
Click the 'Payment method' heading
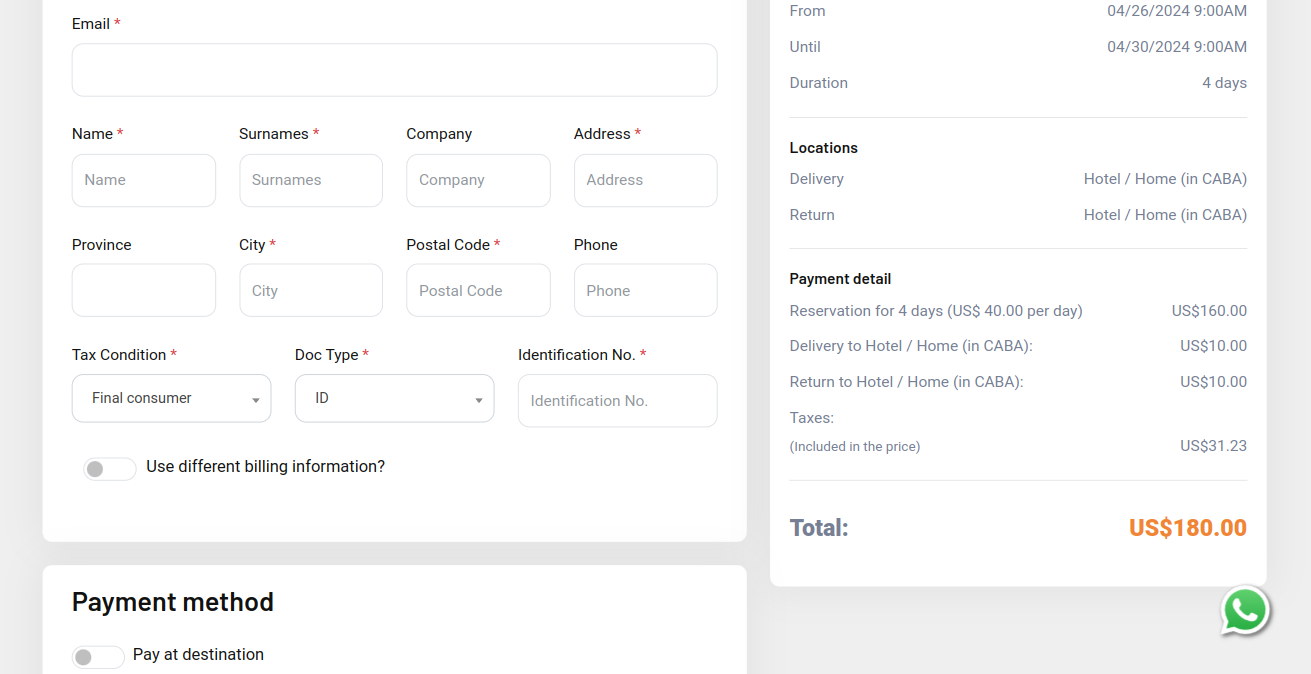click(x=173, y=602)
